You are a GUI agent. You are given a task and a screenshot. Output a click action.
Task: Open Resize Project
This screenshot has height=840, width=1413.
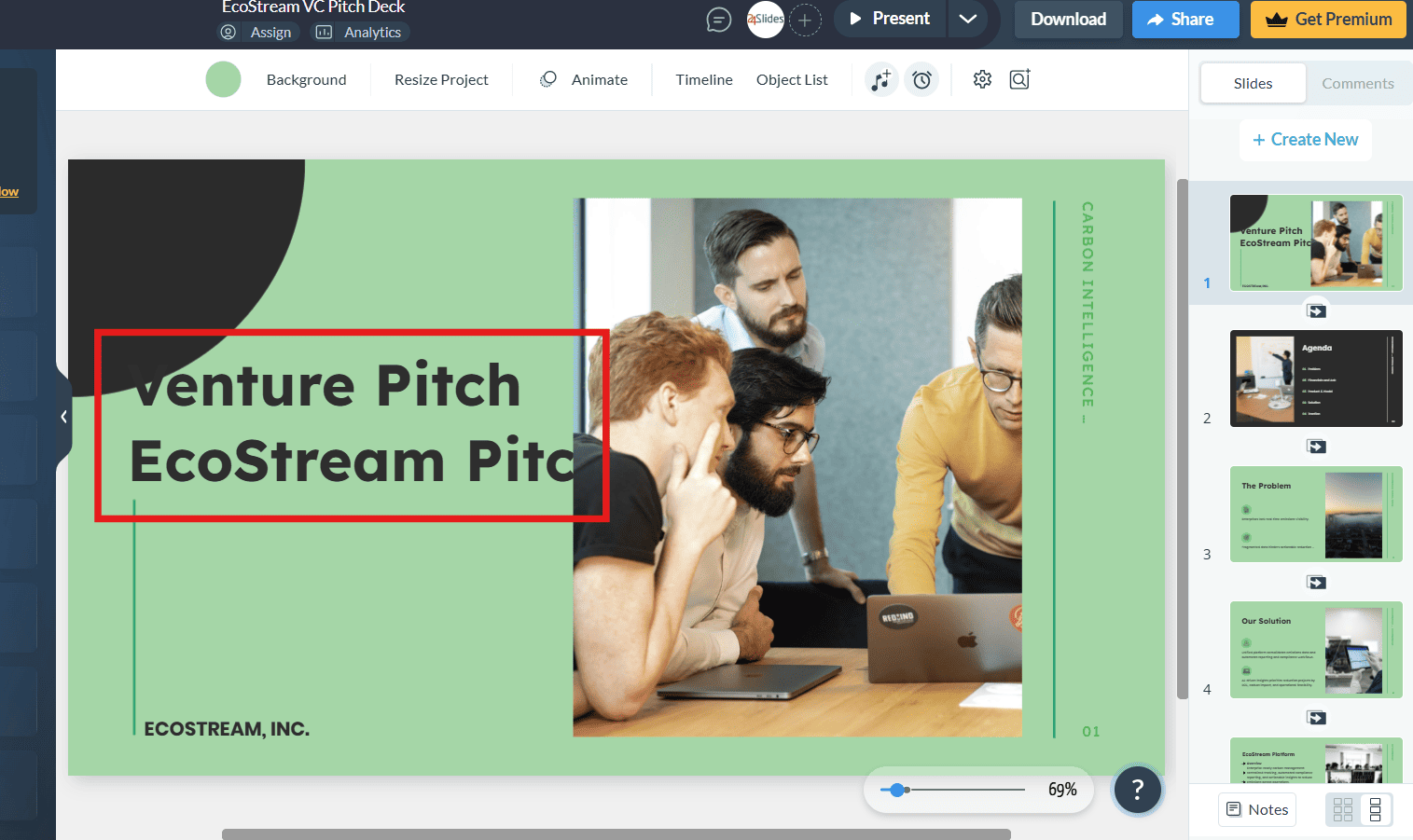point(441,80)
